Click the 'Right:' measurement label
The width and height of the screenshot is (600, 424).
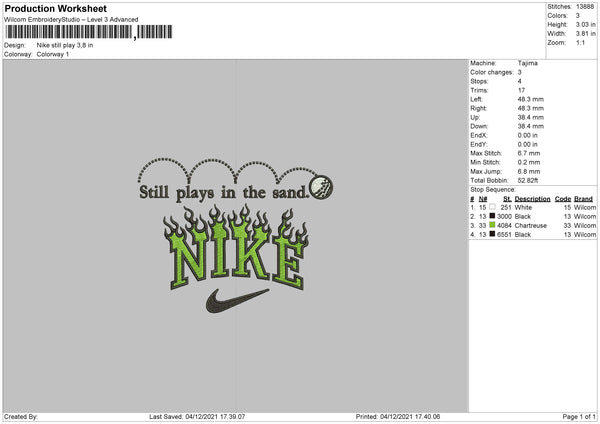click(478, 108)
